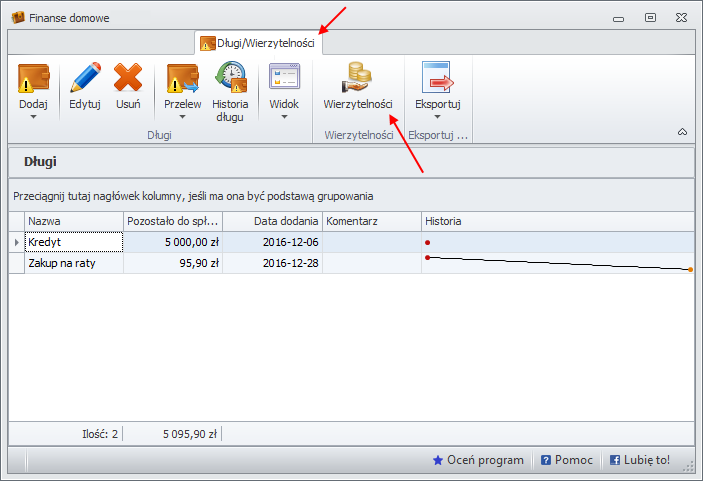The height and width of the screenshot is (481, 703).
Task: Click the Widok window icon
Action: 284,77
